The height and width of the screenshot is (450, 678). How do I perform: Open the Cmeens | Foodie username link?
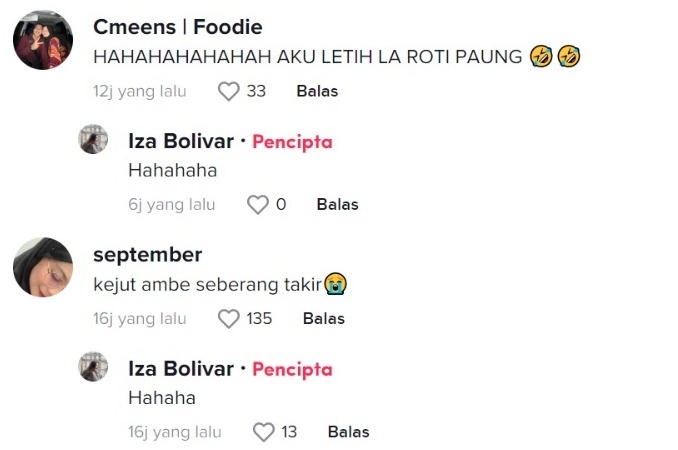177,27
